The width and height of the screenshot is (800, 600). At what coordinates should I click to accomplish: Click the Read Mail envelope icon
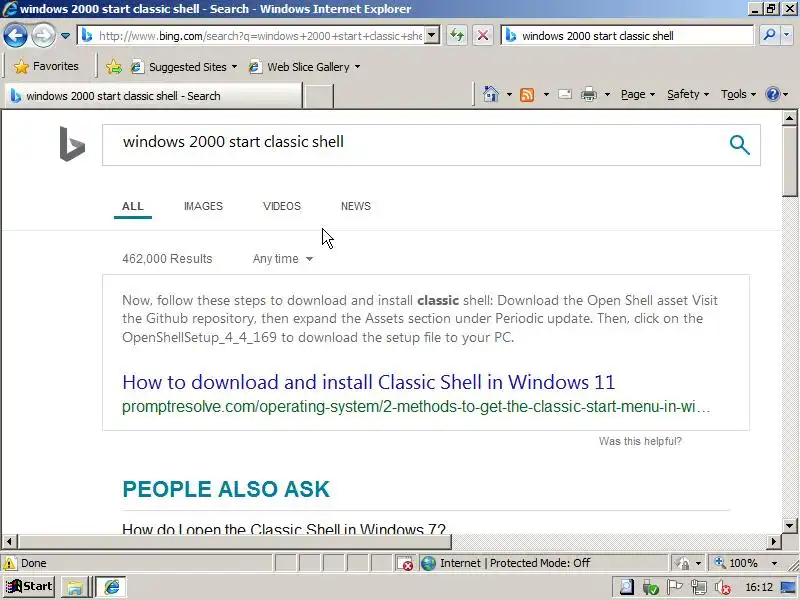click(565, 94)
